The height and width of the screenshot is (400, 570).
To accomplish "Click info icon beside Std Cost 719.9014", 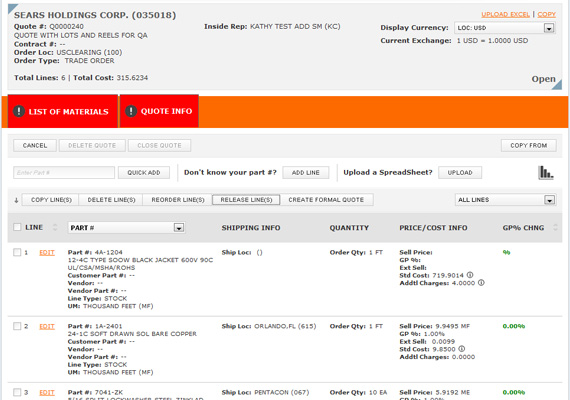I will 470,275.
